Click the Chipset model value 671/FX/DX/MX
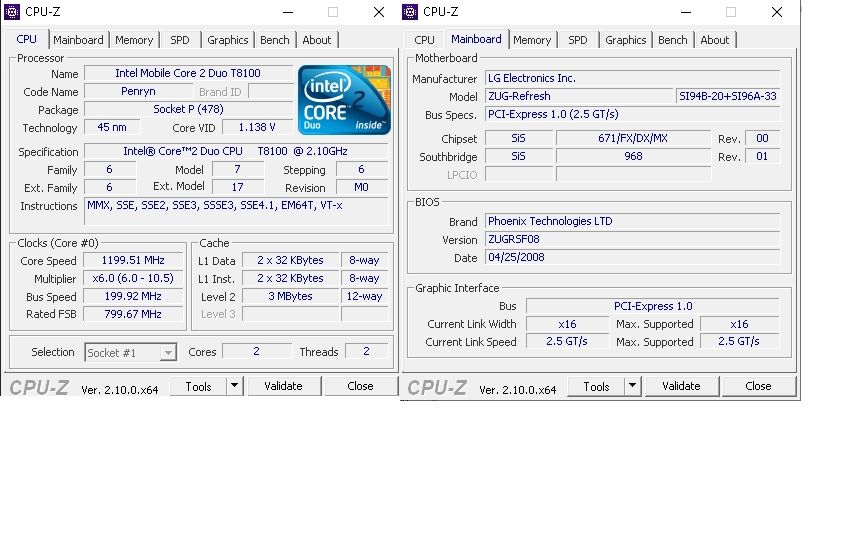 [633, 138]
